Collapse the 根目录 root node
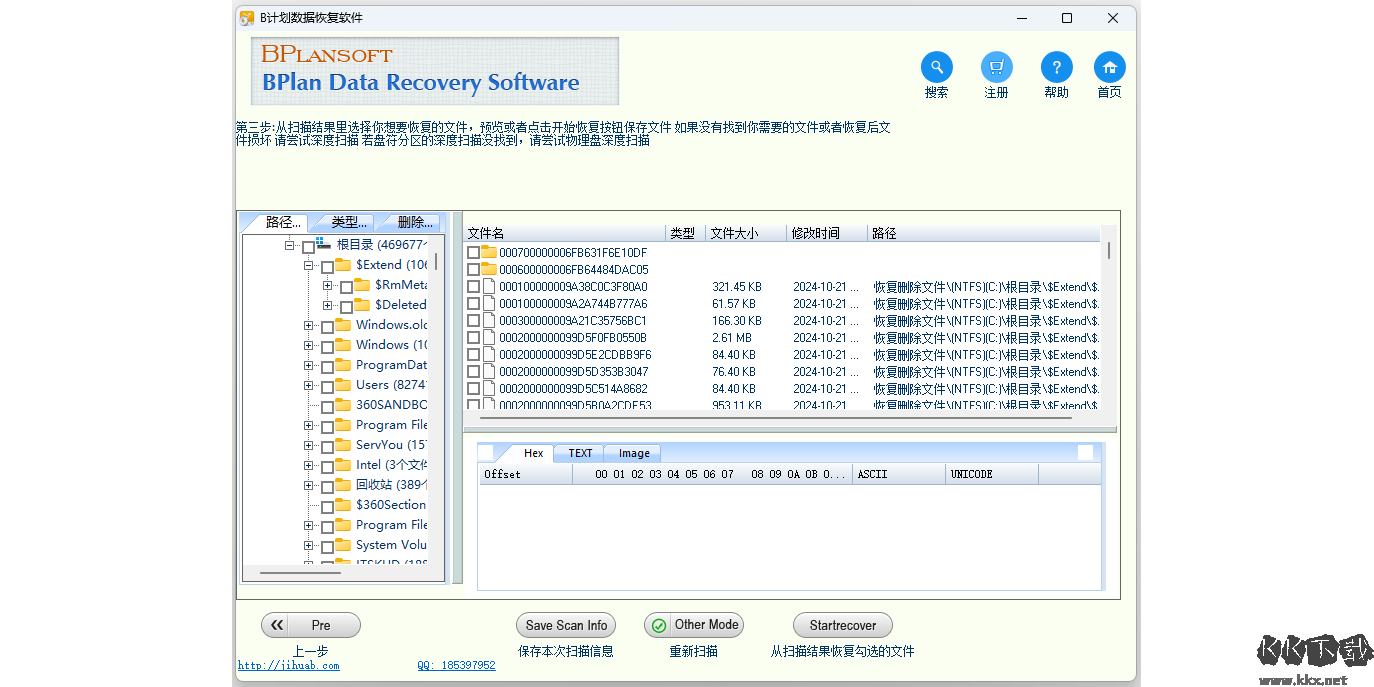 pos(289,245)
